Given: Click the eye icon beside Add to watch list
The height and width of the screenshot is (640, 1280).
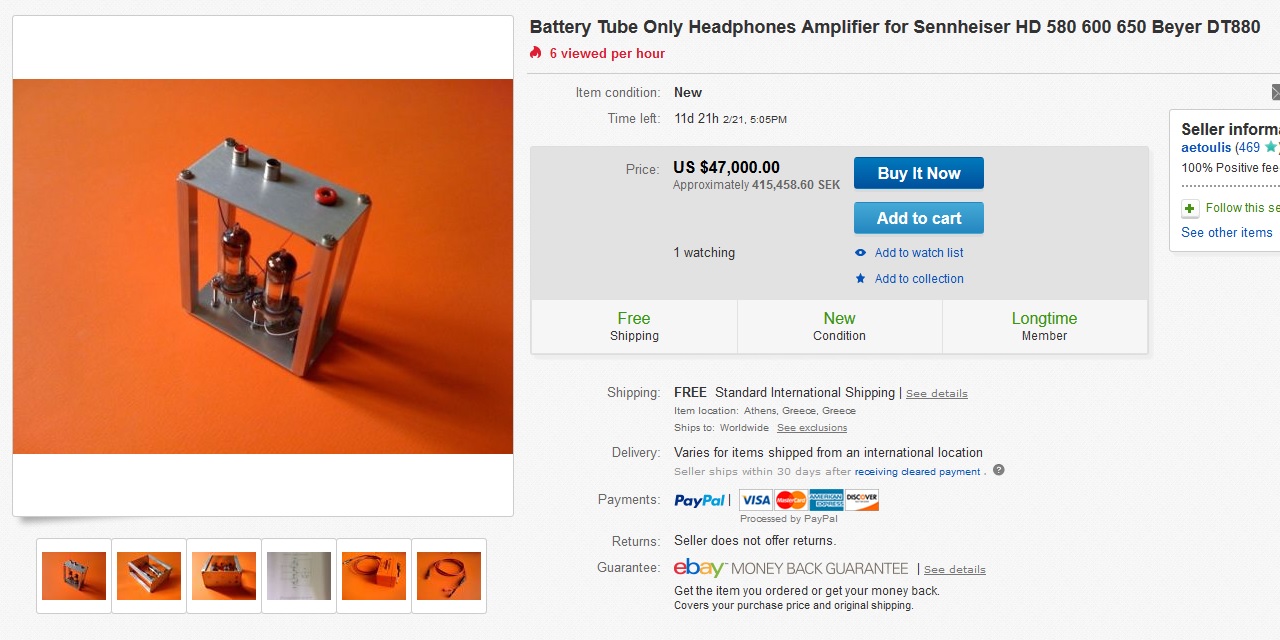Looking at the screenshot, I should click(860, 253).
